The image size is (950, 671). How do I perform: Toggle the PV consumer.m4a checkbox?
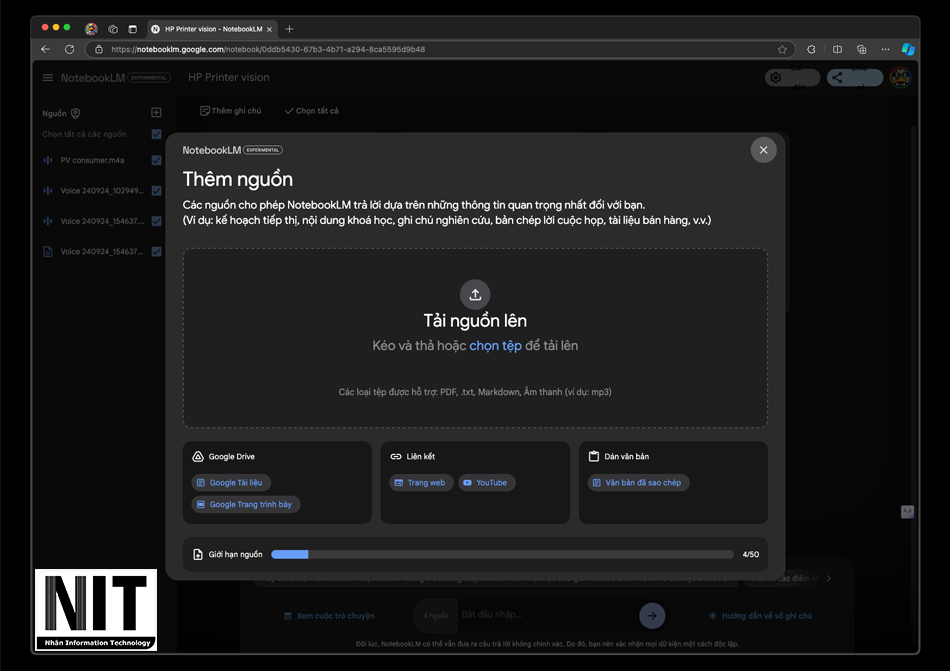coord(156,160)
